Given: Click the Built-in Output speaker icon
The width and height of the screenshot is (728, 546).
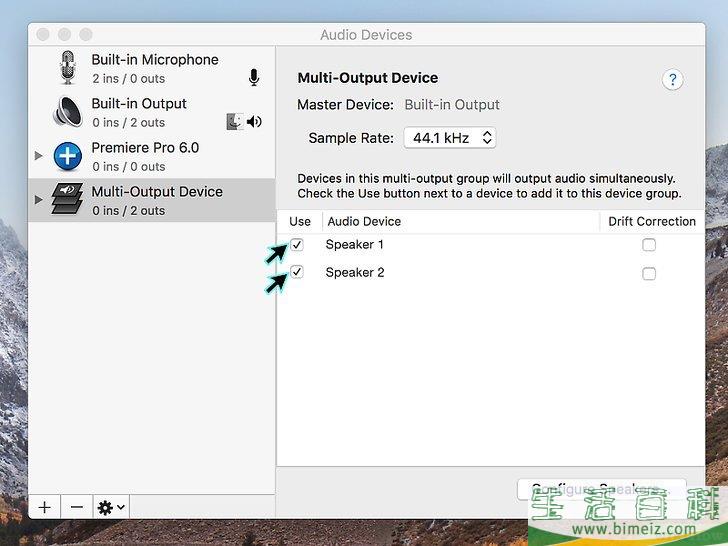Looking at the screenshot, I should [68, 112].
